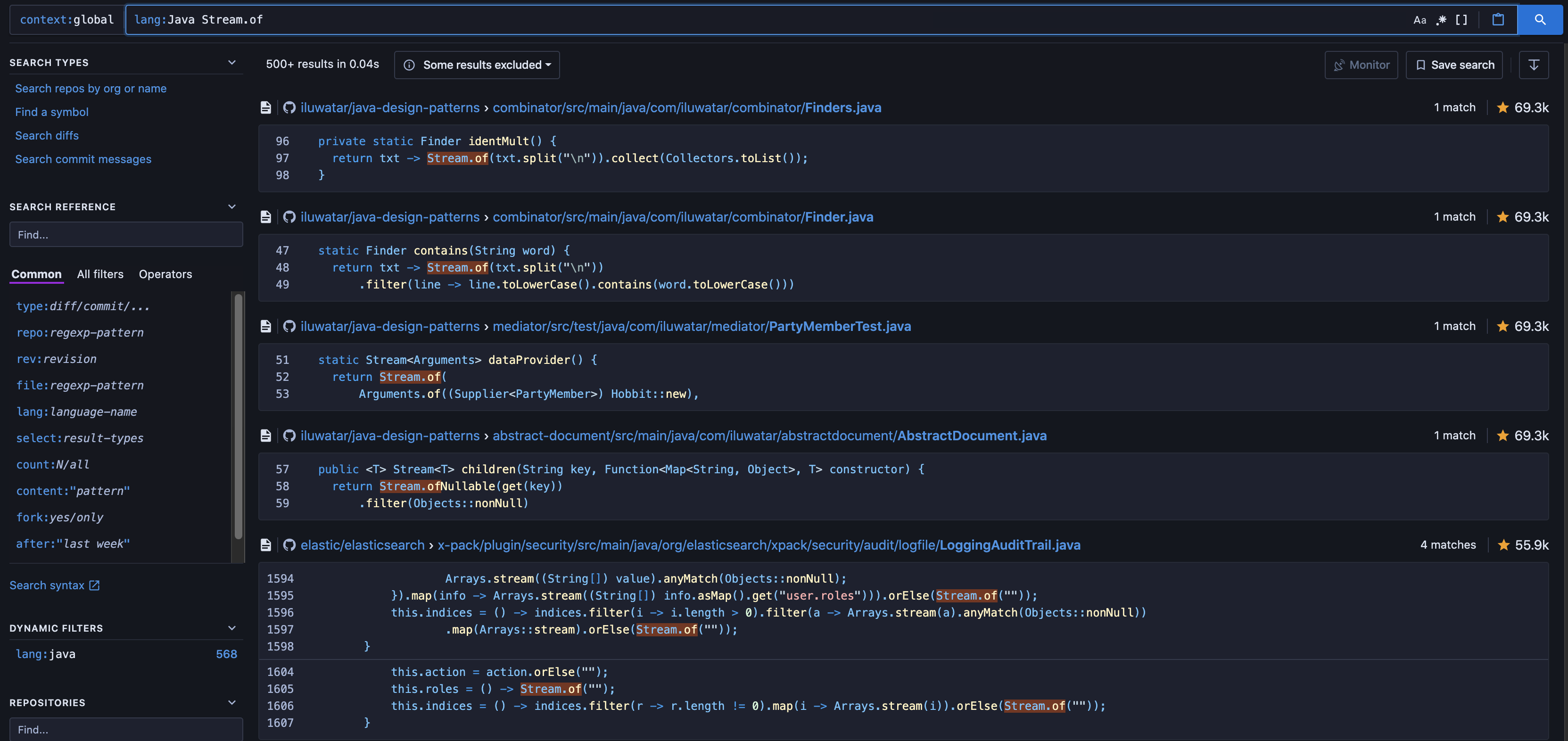The image size is (1568, 741).
Task: Click star icon on Finder.java result
Action: [x=1503, y=217]
